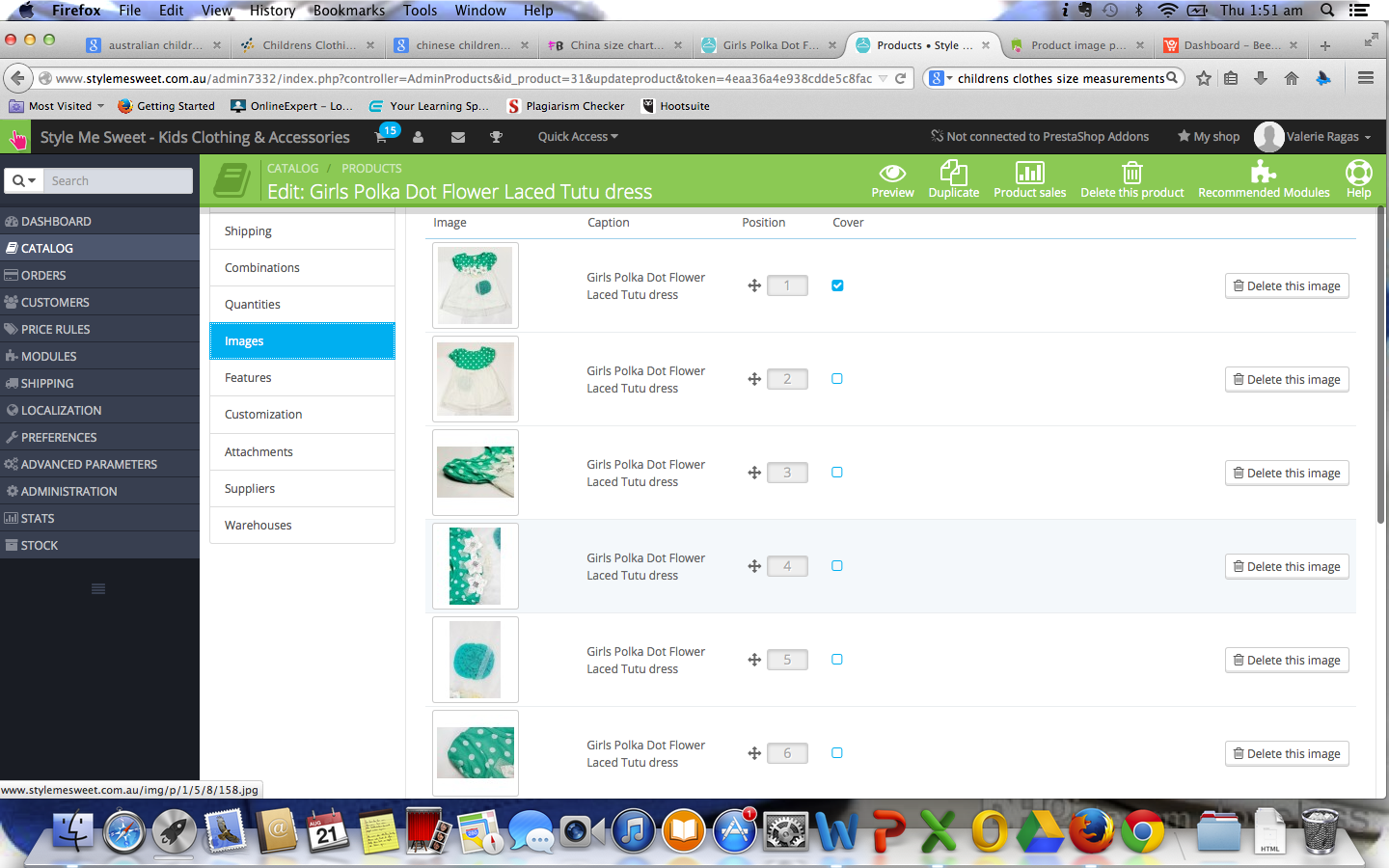Click the move handle for image position 2

[x=754, y=379]
